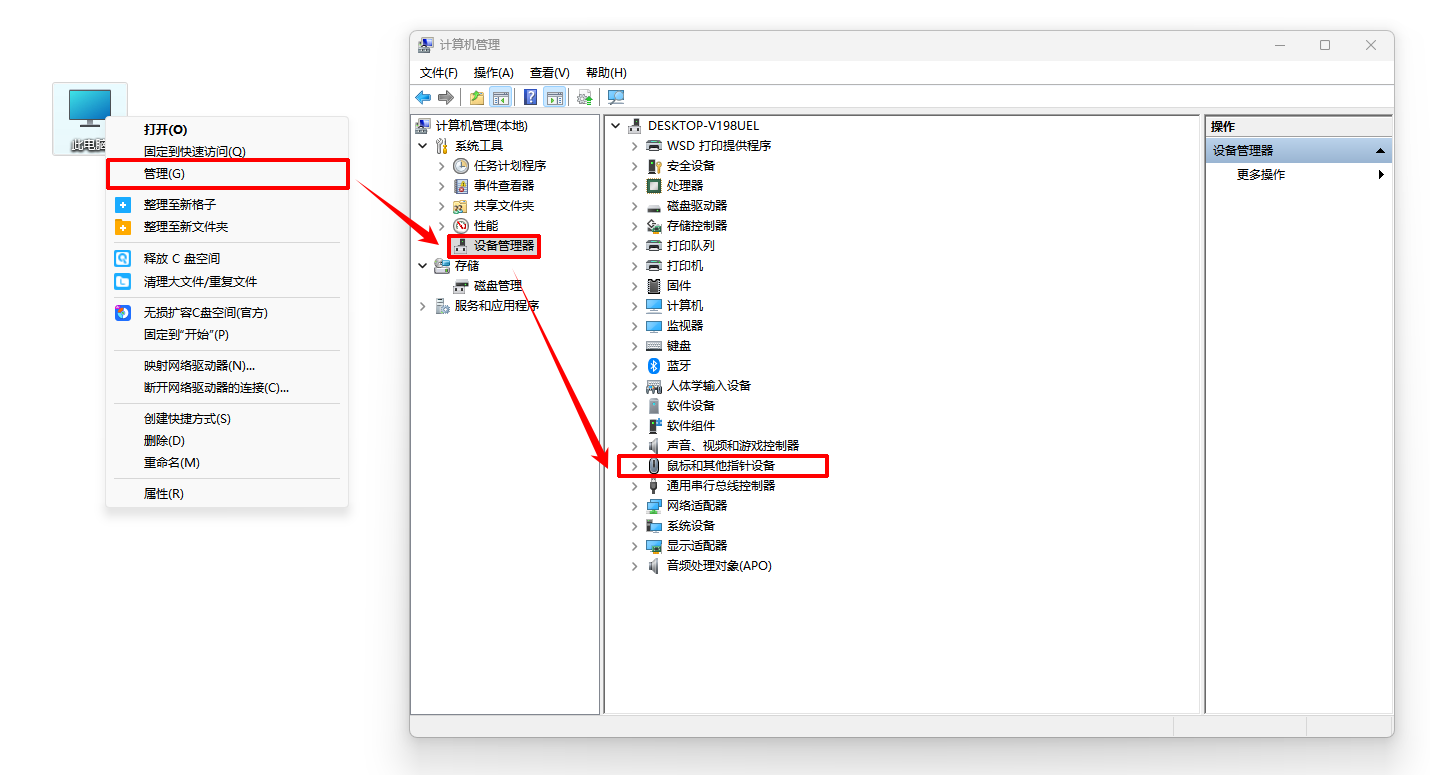Click the 磁盘管理 icon in console tree
Screen dimensions: 1430x775
(x=461, y=285)
